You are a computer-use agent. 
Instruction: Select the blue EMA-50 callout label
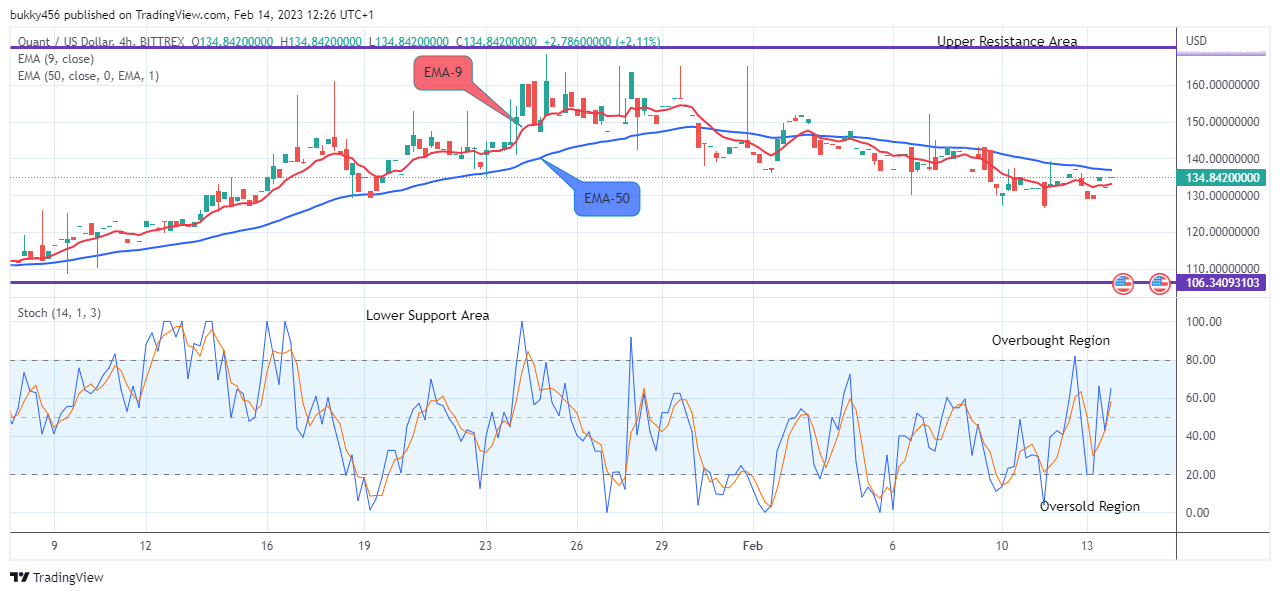[607, 199]
